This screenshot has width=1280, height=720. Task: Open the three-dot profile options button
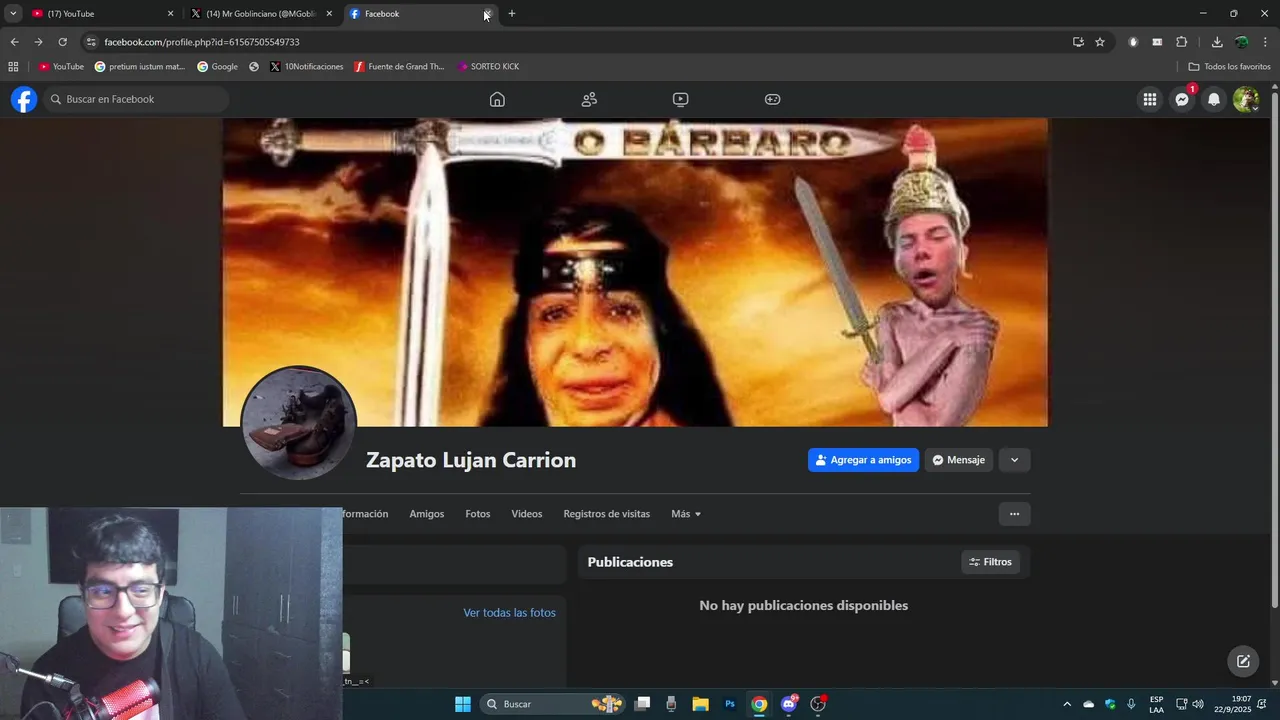pos(1014,514)
